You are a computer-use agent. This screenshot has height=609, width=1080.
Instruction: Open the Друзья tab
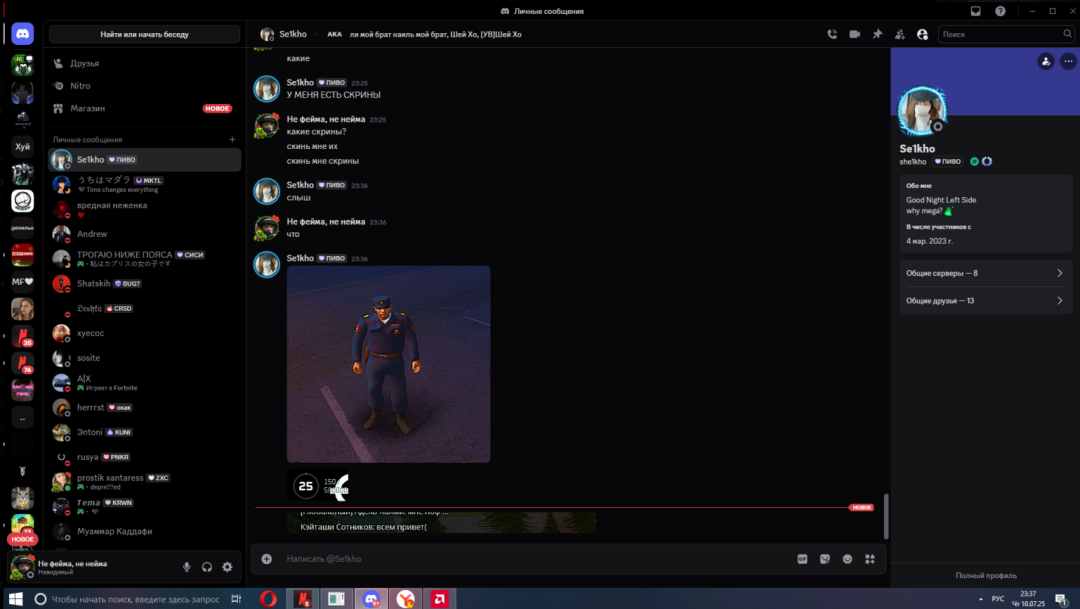(x=145, y=63)
